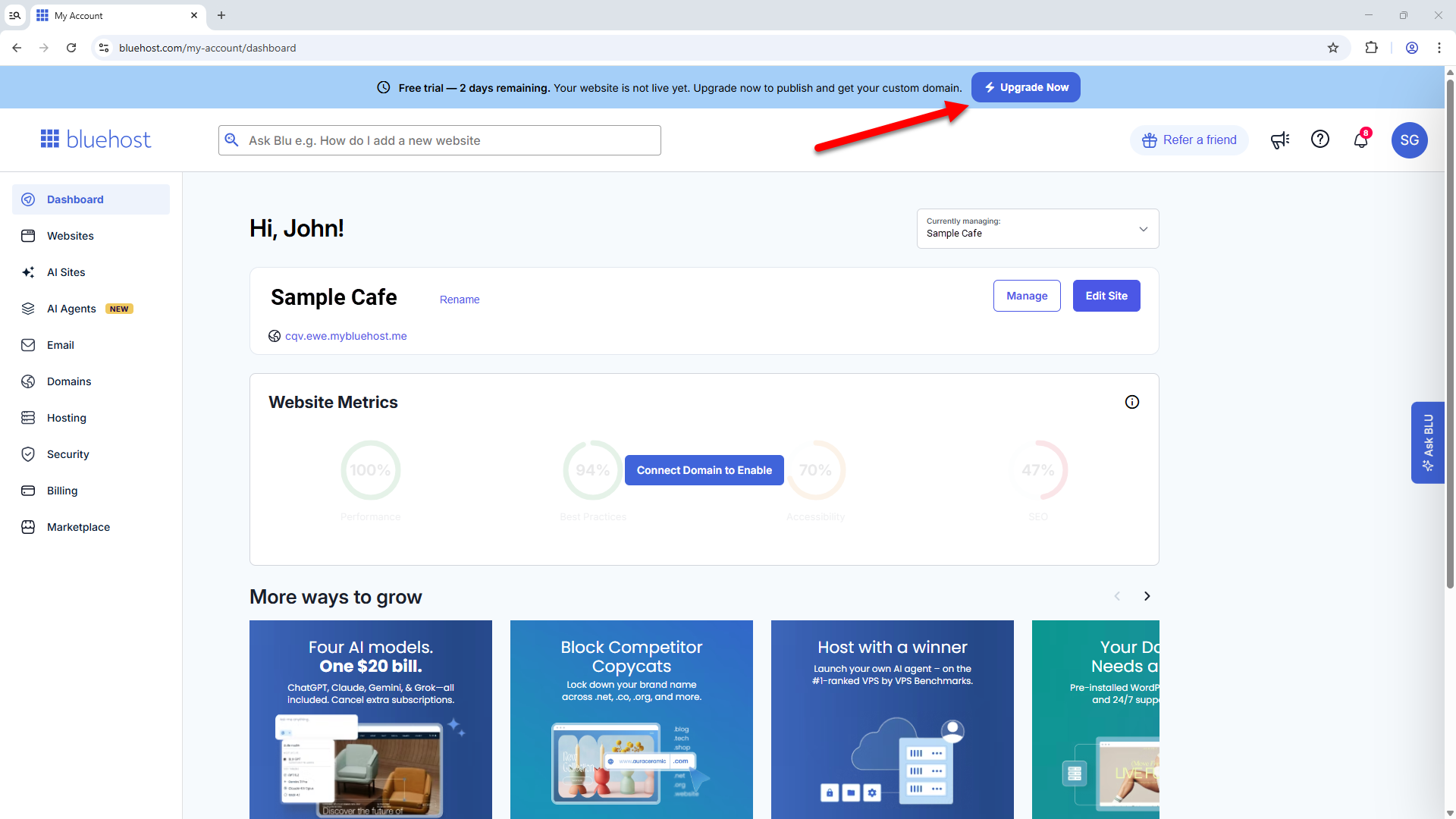Click the Rename link
1456x819 pixels.
(460, 300)
